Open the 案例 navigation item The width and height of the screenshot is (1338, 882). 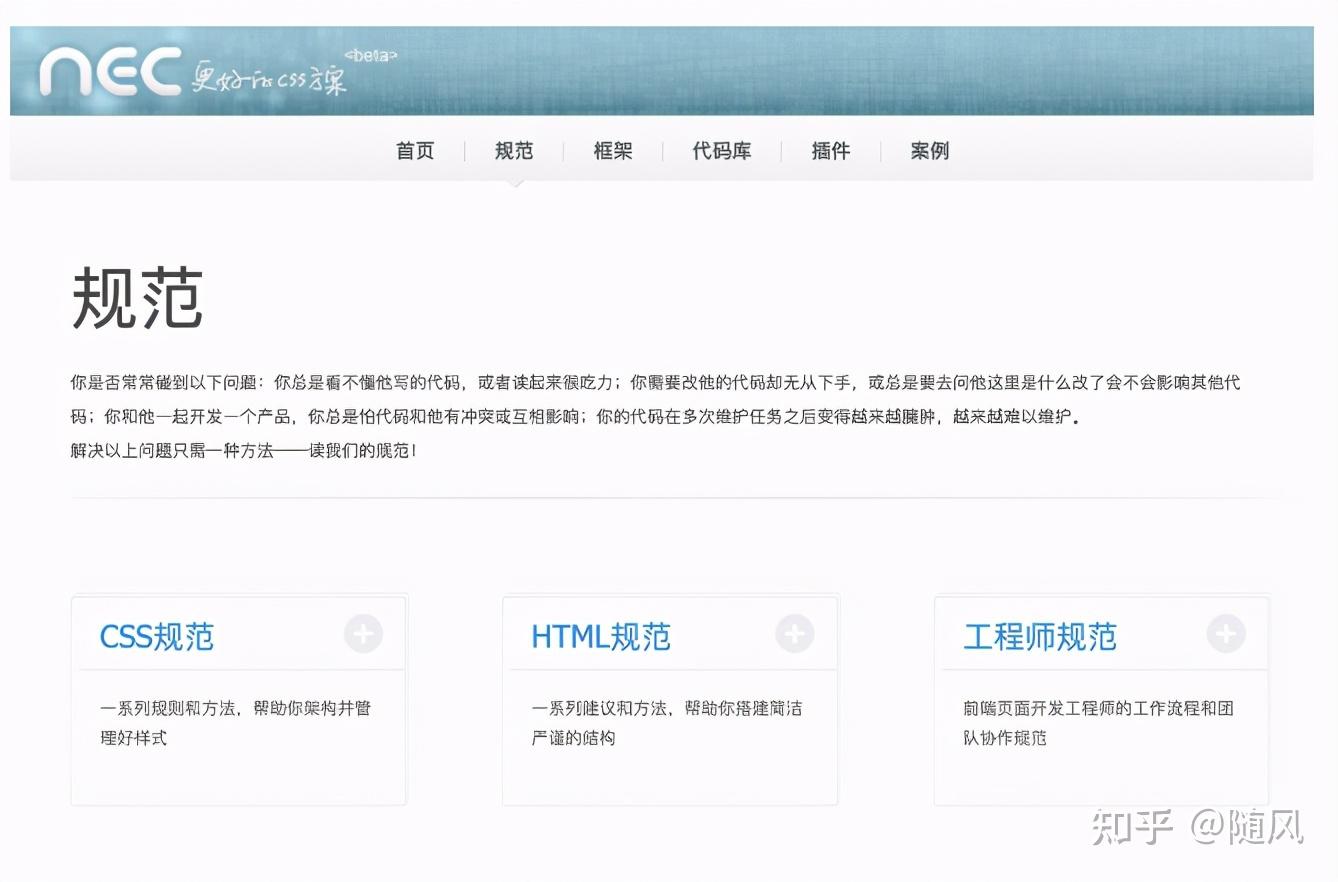[x=930, y=151]
